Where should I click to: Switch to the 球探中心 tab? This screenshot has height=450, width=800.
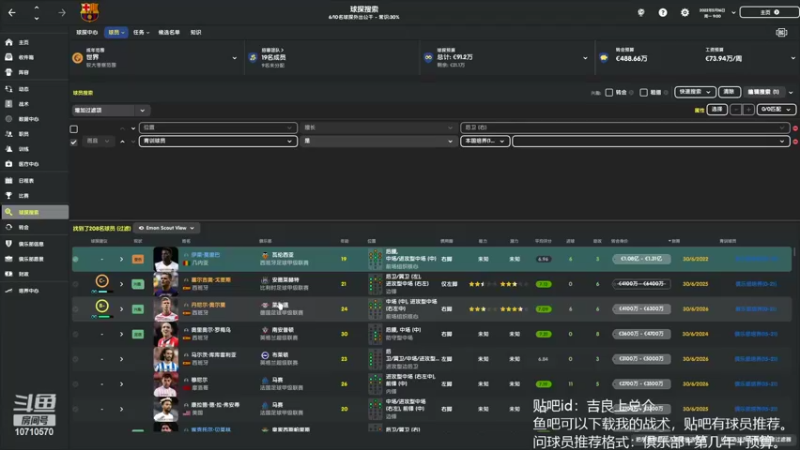pos(87,32)
